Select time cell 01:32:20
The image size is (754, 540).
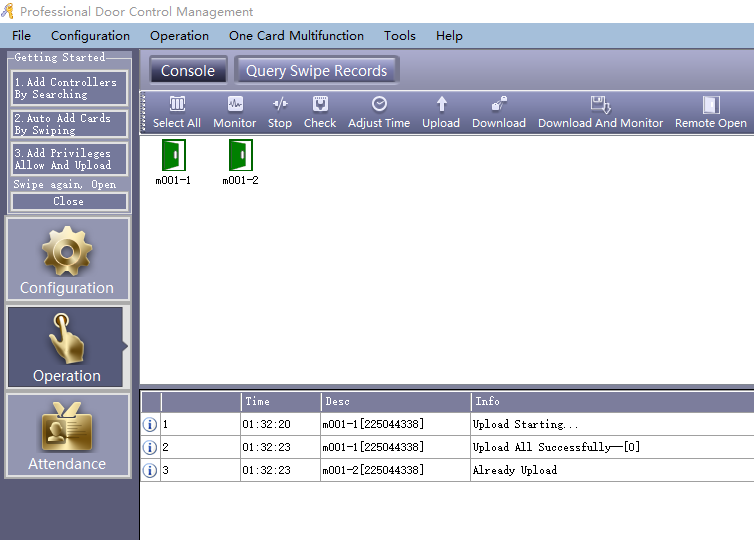coord(280,424)
